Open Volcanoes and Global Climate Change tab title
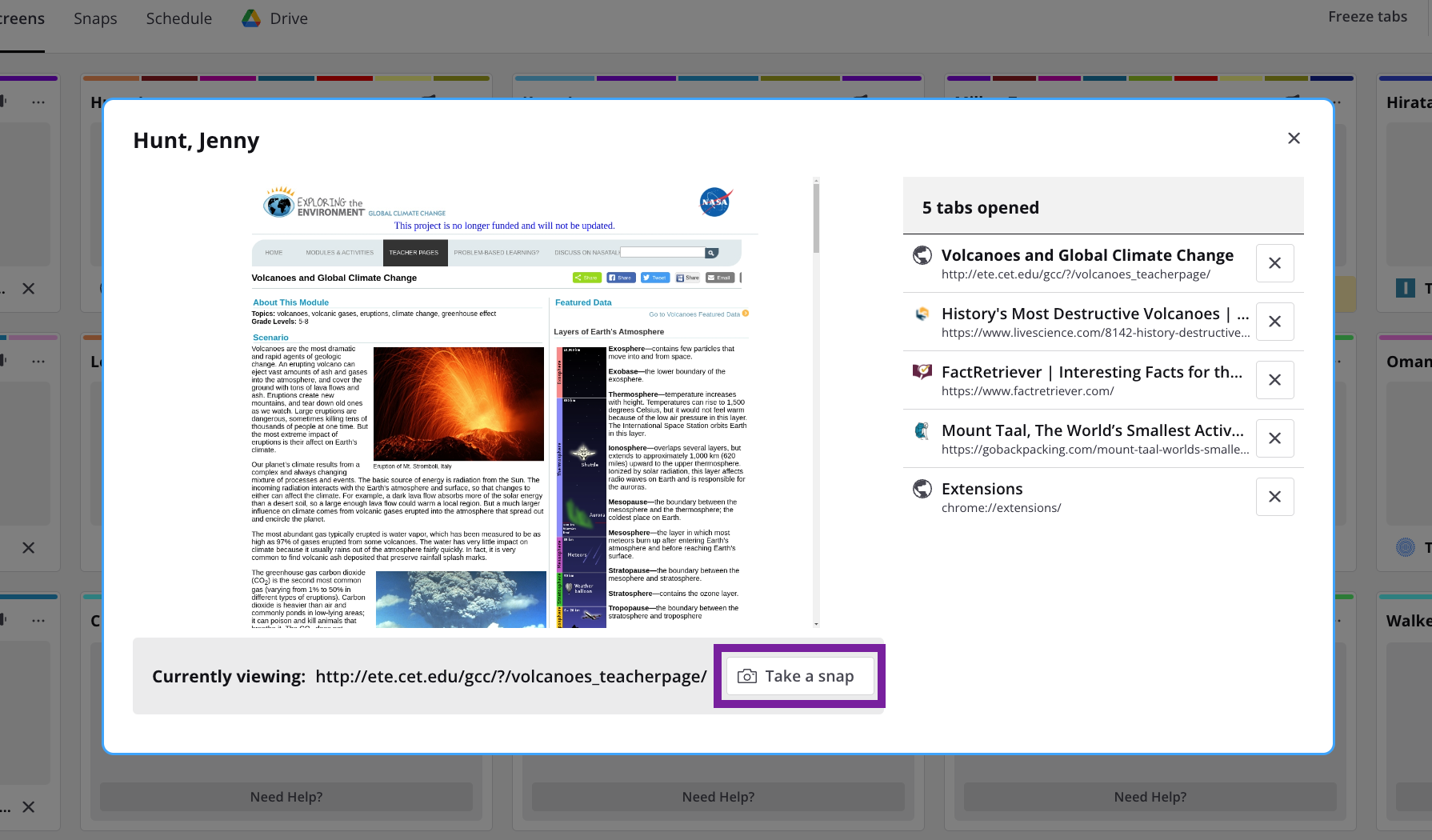This screenshot has width=1432, height=840. click(x=1086, y=255)
